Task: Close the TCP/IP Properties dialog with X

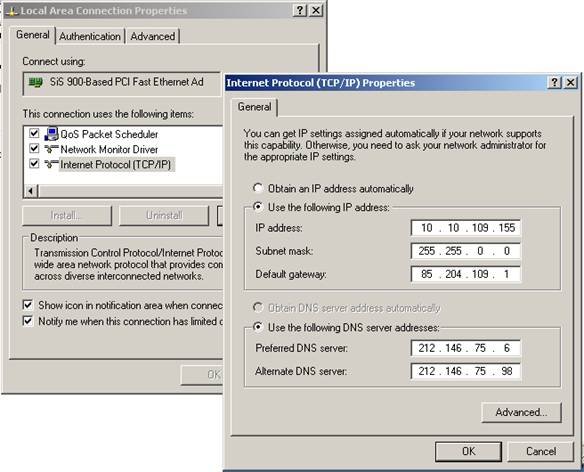Action: pos(571,82)
